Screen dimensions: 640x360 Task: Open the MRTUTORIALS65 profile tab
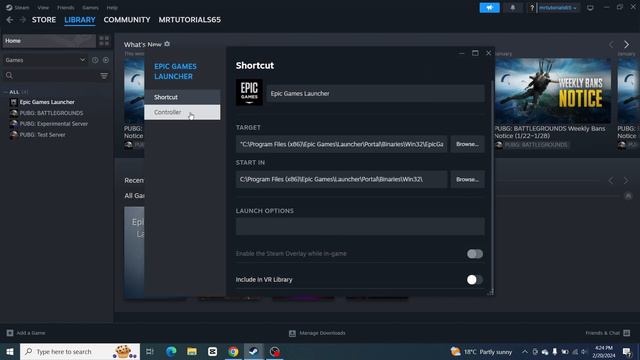[189, 20]
